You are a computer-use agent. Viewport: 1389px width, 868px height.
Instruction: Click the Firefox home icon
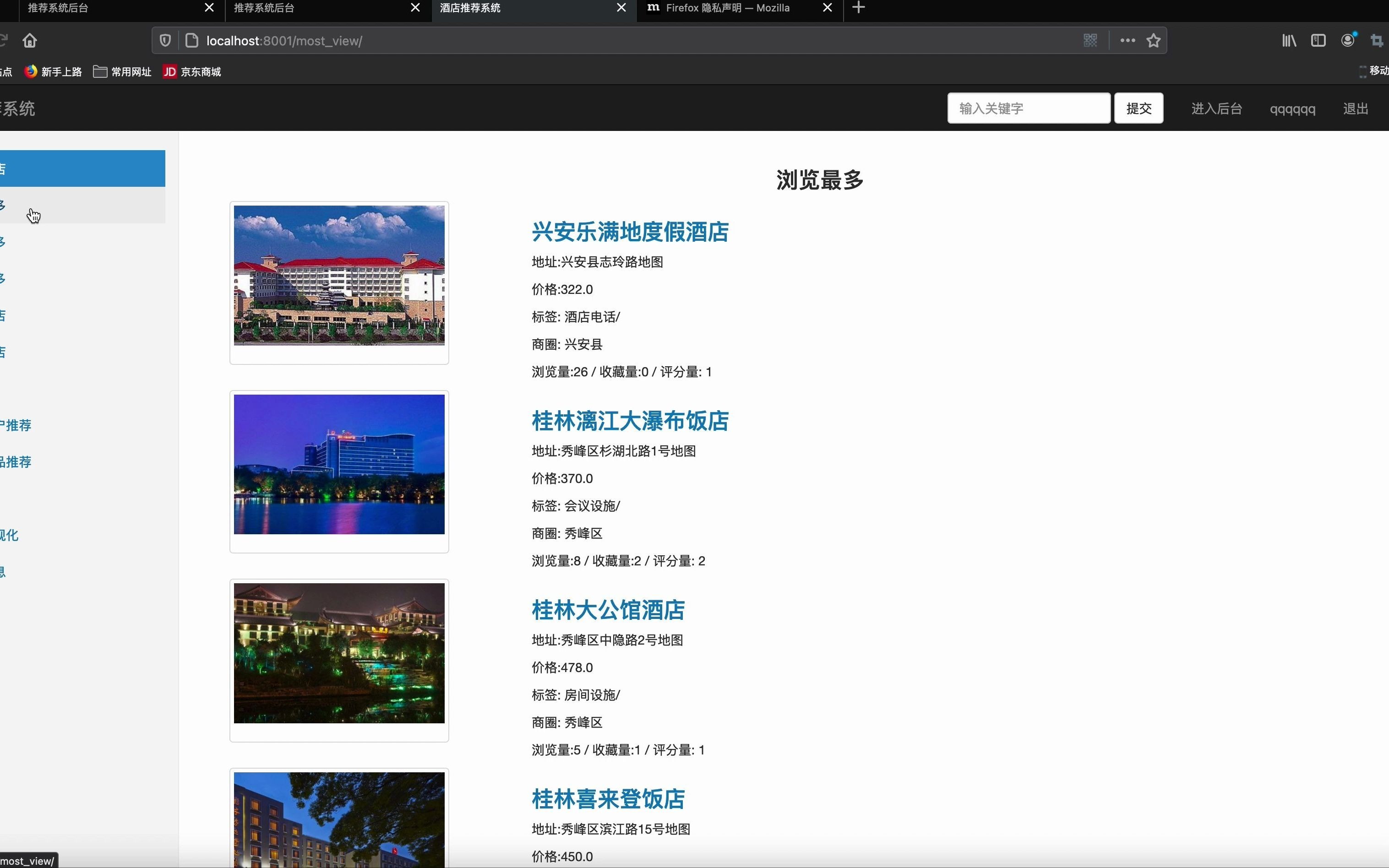(30, 41)
